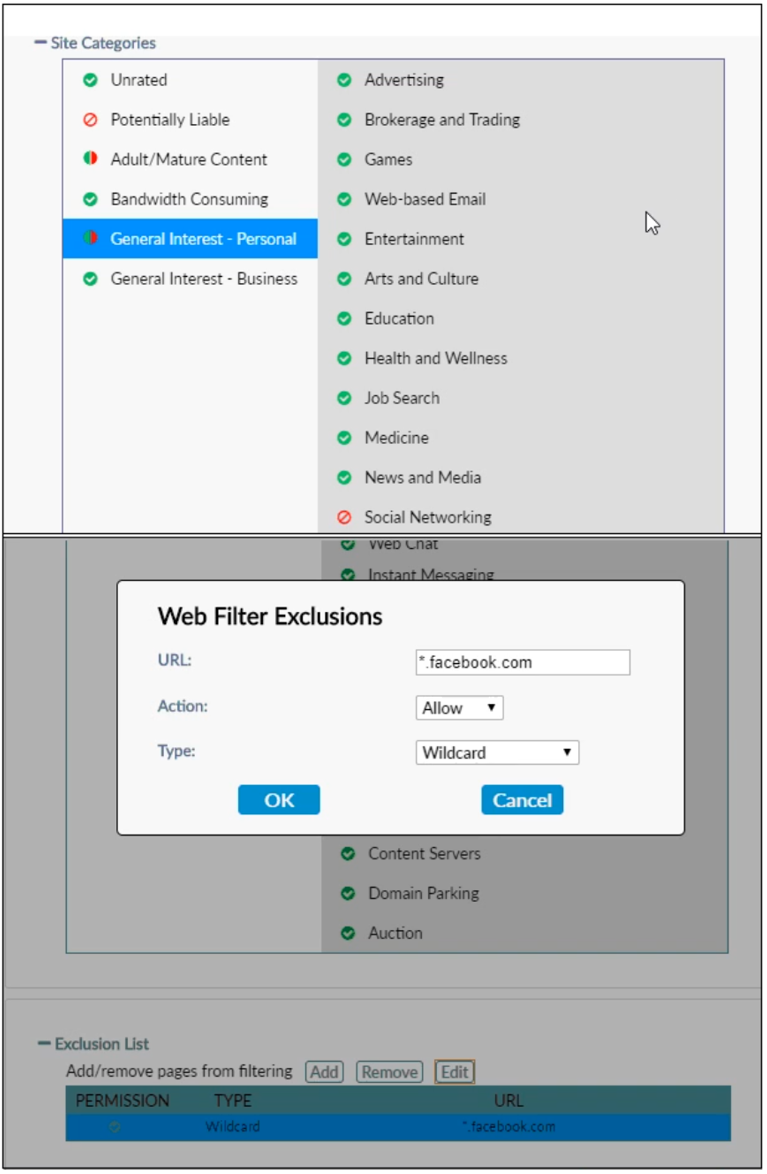Select General Interest - Business category
The width and height of the screenshot is (767, 1174).
point(203,279)
